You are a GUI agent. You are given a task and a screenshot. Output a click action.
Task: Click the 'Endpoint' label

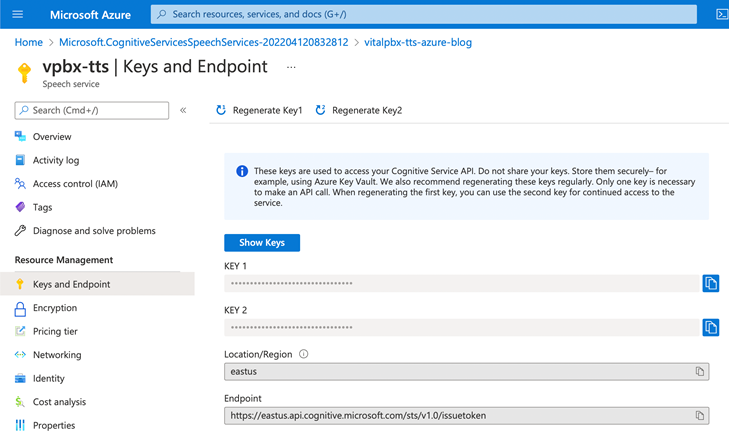(243, 399)
